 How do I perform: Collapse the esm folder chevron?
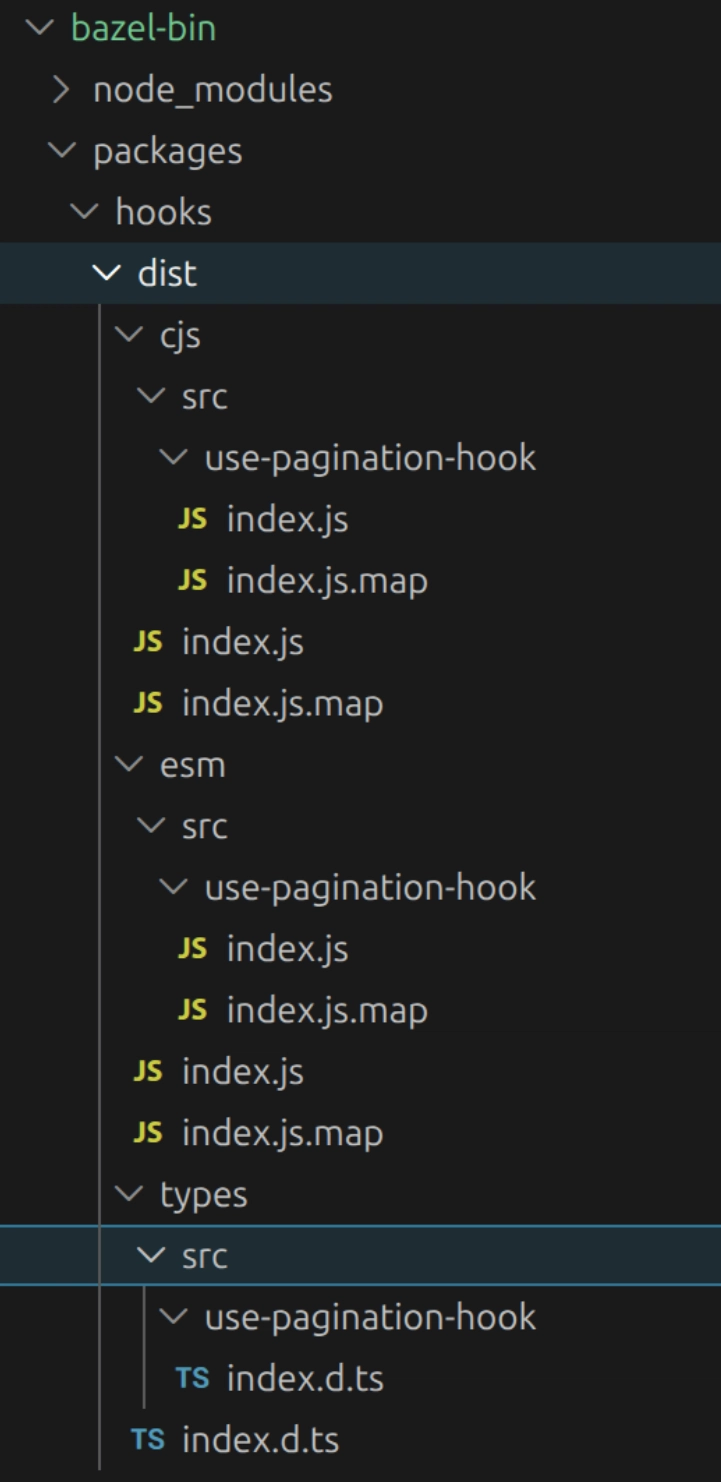[129, 765]
